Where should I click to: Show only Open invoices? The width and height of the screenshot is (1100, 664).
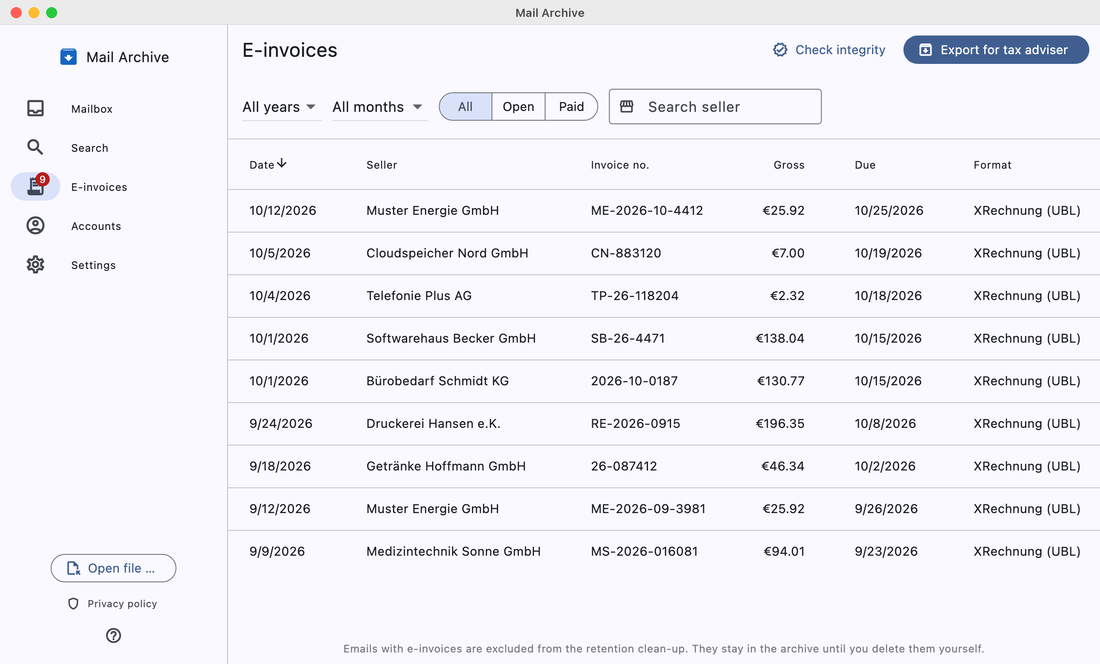(518, 107)
